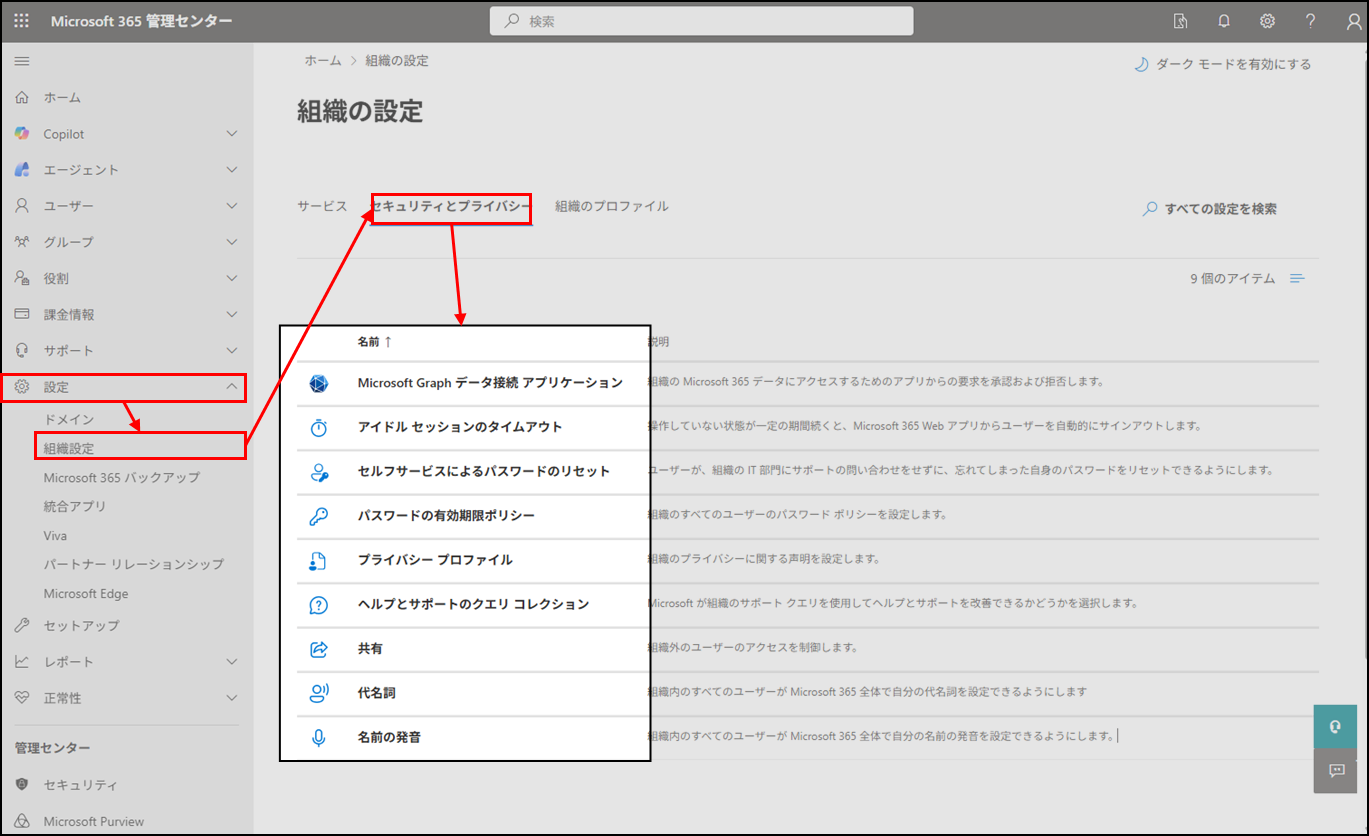Expand the グループ menu chevron
The height and width of the screenshot is (836, 1369).
232,242
